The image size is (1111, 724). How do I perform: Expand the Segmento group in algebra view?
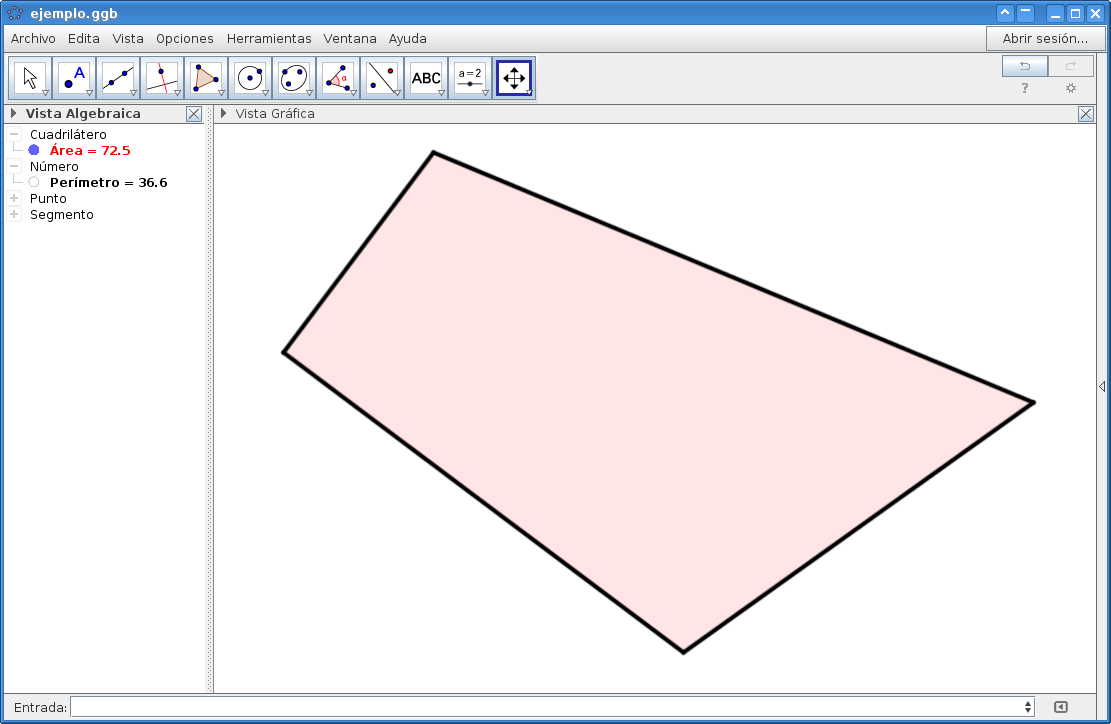(x=14, y=214)
